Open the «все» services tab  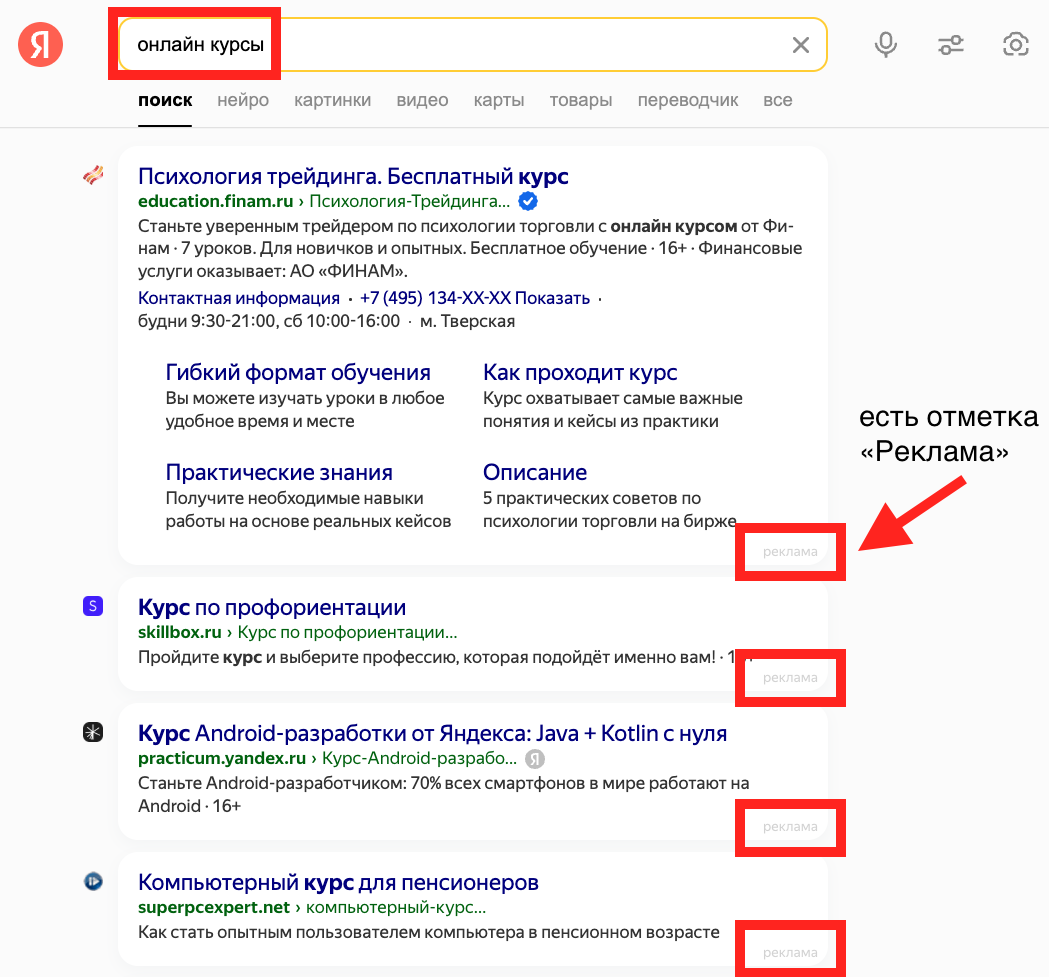click(777, 100)
